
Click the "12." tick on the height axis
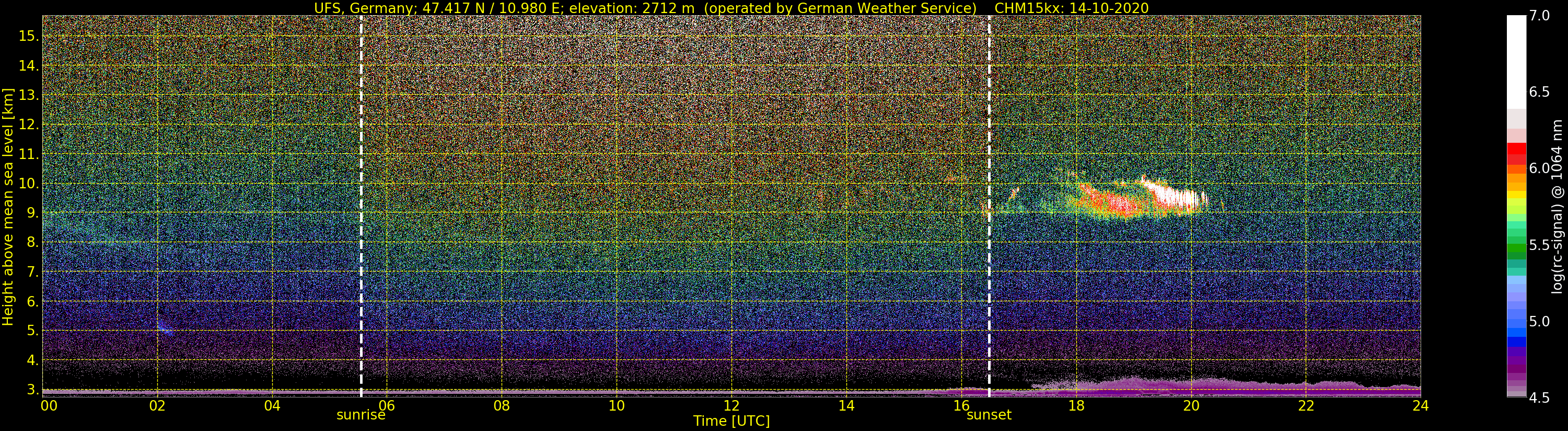[29, 124]
